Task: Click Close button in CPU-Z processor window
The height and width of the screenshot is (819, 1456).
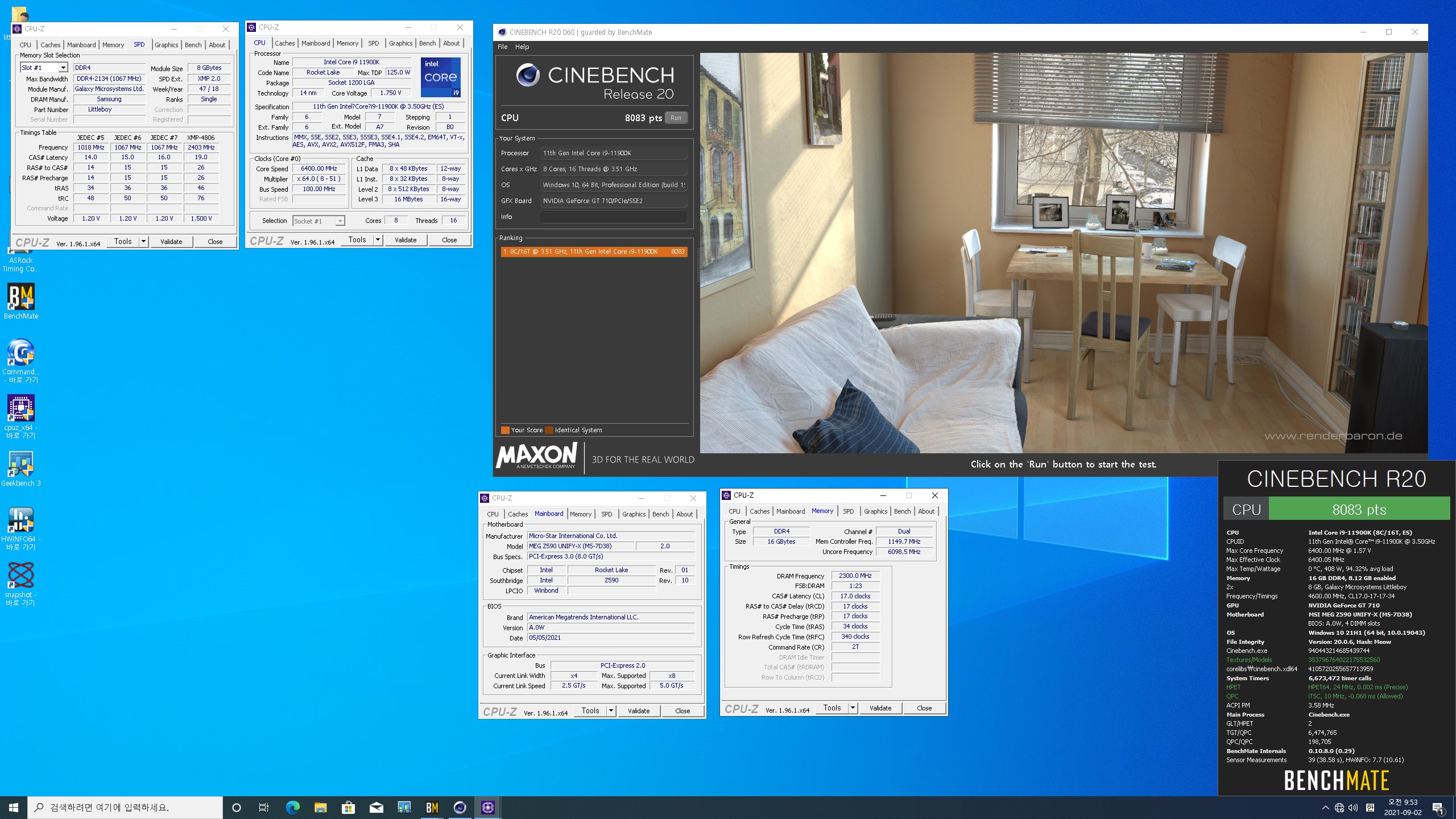Action: 449,240
